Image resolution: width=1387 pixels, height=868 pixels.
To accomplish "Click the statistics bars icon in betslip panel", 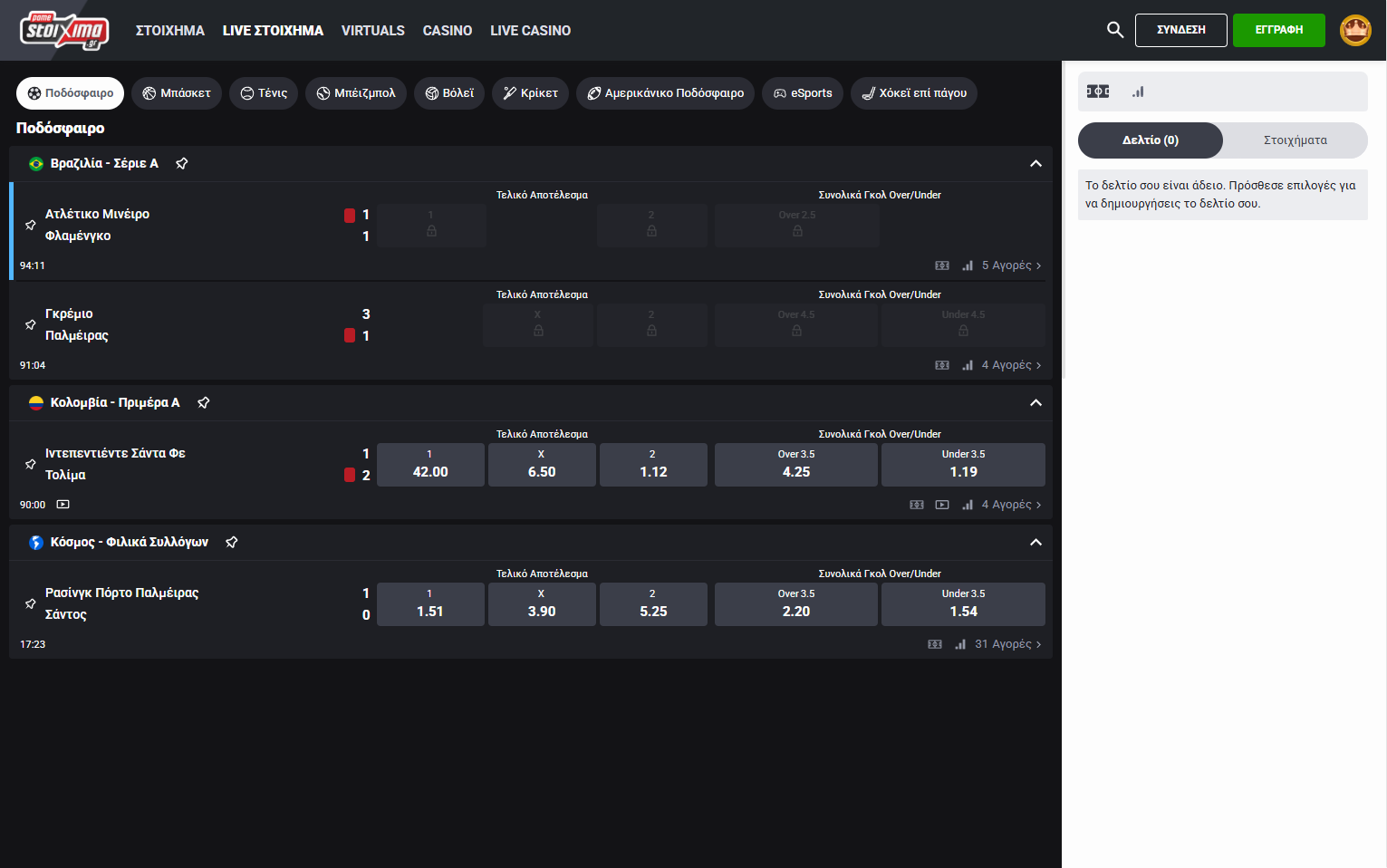I will click(x=1138, y=92).
